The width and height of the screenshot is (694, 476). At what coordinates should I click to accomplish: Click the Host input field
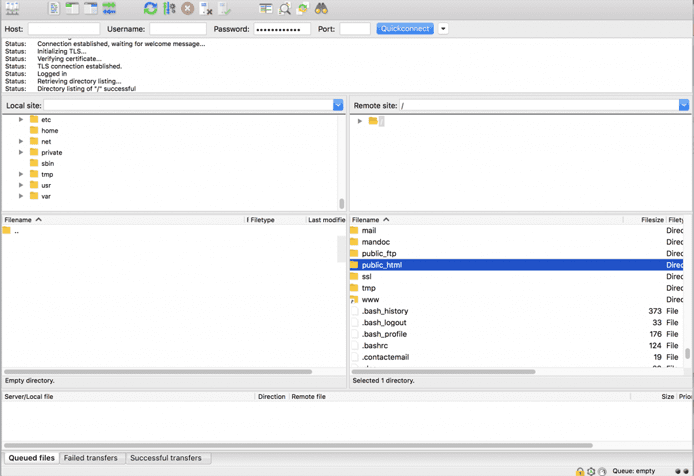pyautogui.click(x=64, y=29)
